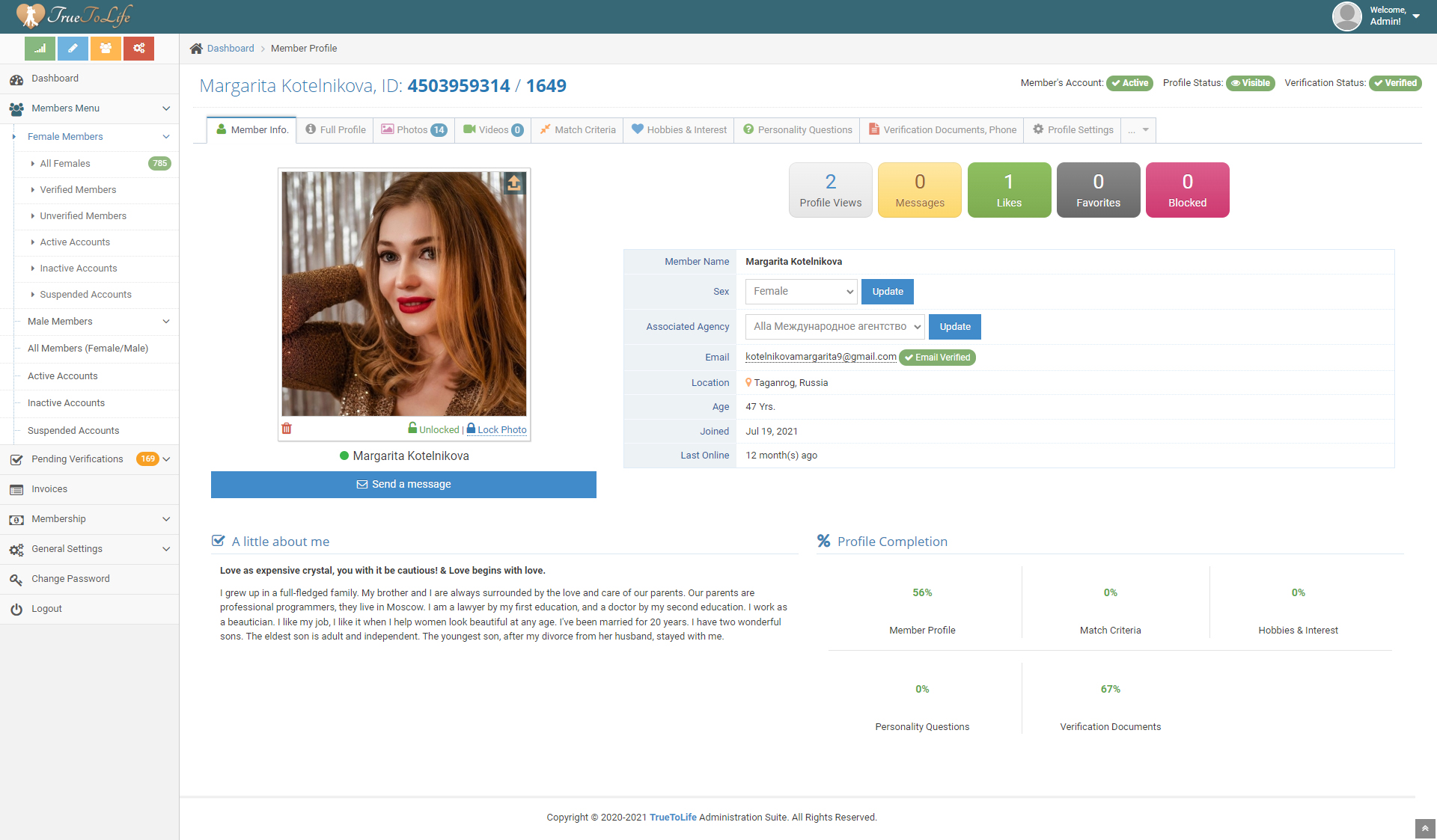
Task: Click the orange users shortcut icon
Action: point(106,49)
